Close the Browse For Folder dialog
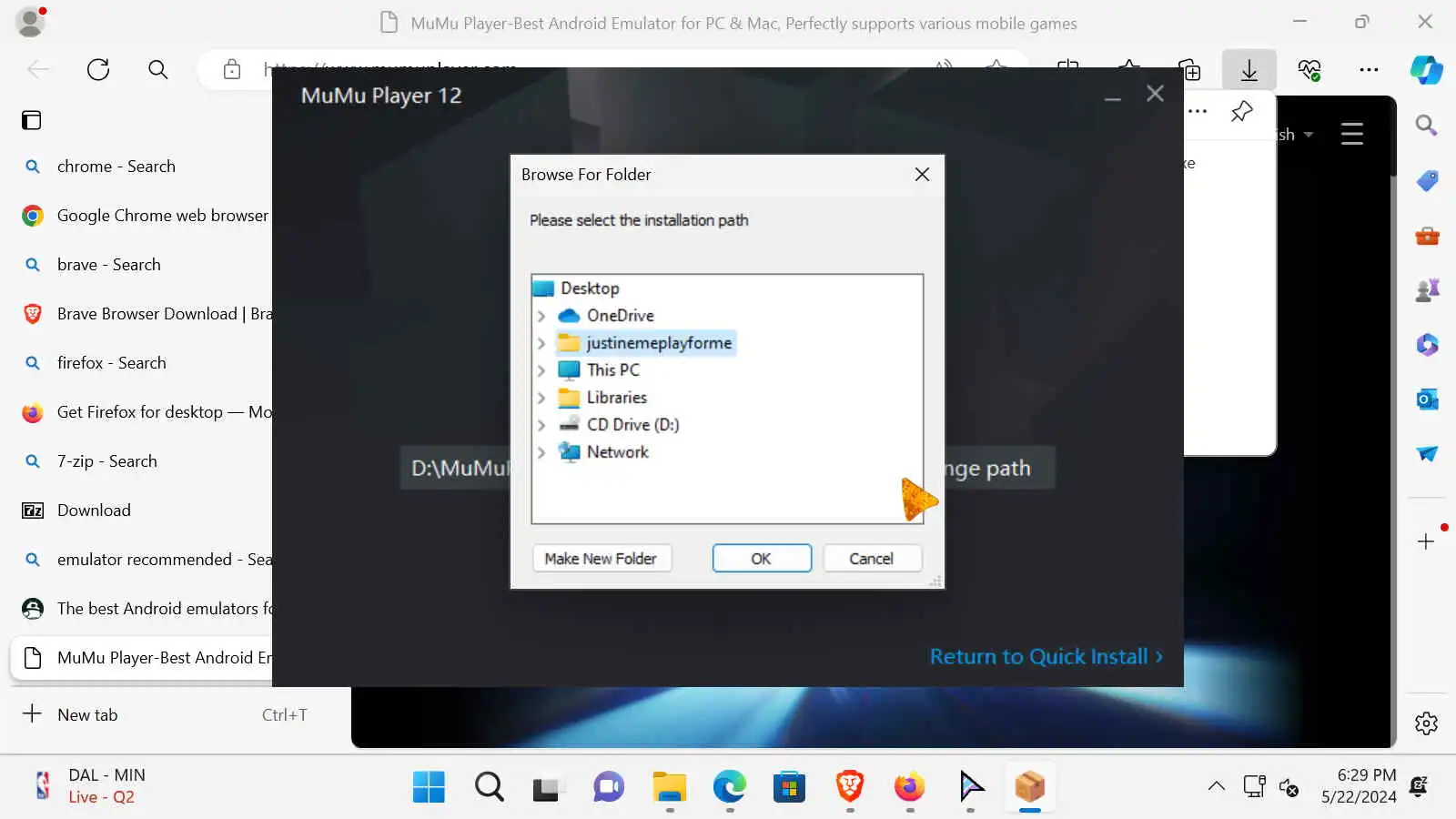 click(922, 174)
